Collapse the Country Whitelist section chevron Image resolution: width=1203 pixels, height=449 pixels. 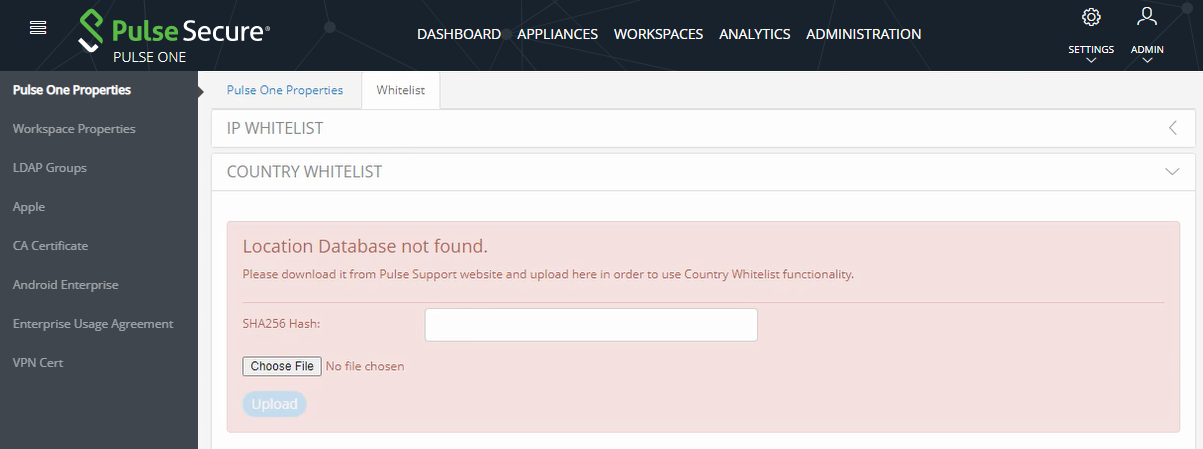tap(1173, 172)
